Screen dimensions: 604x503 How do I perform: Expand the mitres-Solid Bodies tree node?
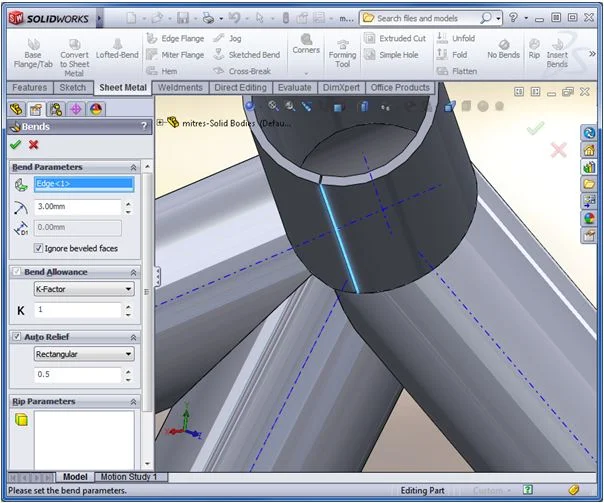coord(161,122)
